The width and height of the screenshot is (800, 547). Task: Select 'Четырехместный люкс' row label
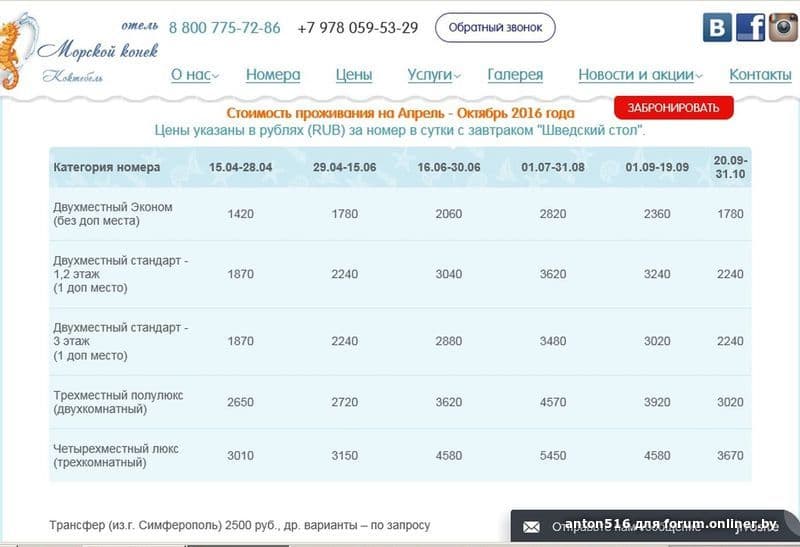click(x=116, y=456)
